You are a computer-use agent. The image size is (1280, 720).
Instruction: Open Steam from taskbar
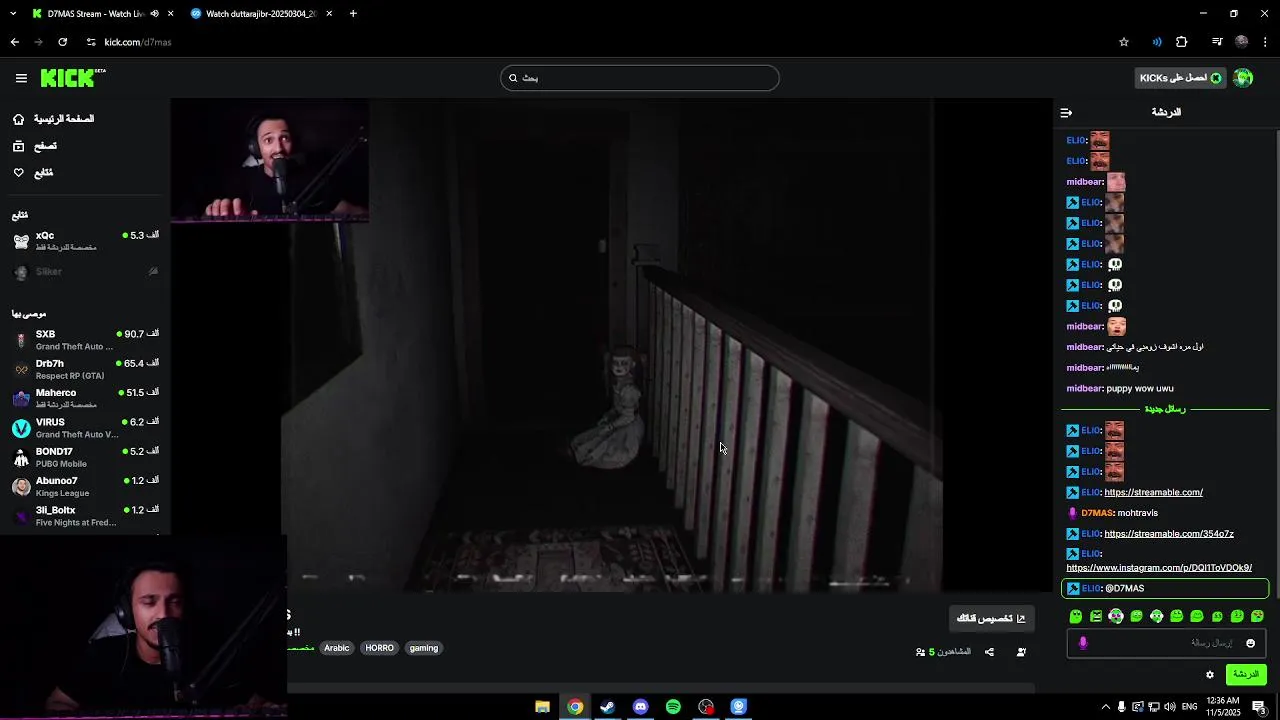[607, 707]
